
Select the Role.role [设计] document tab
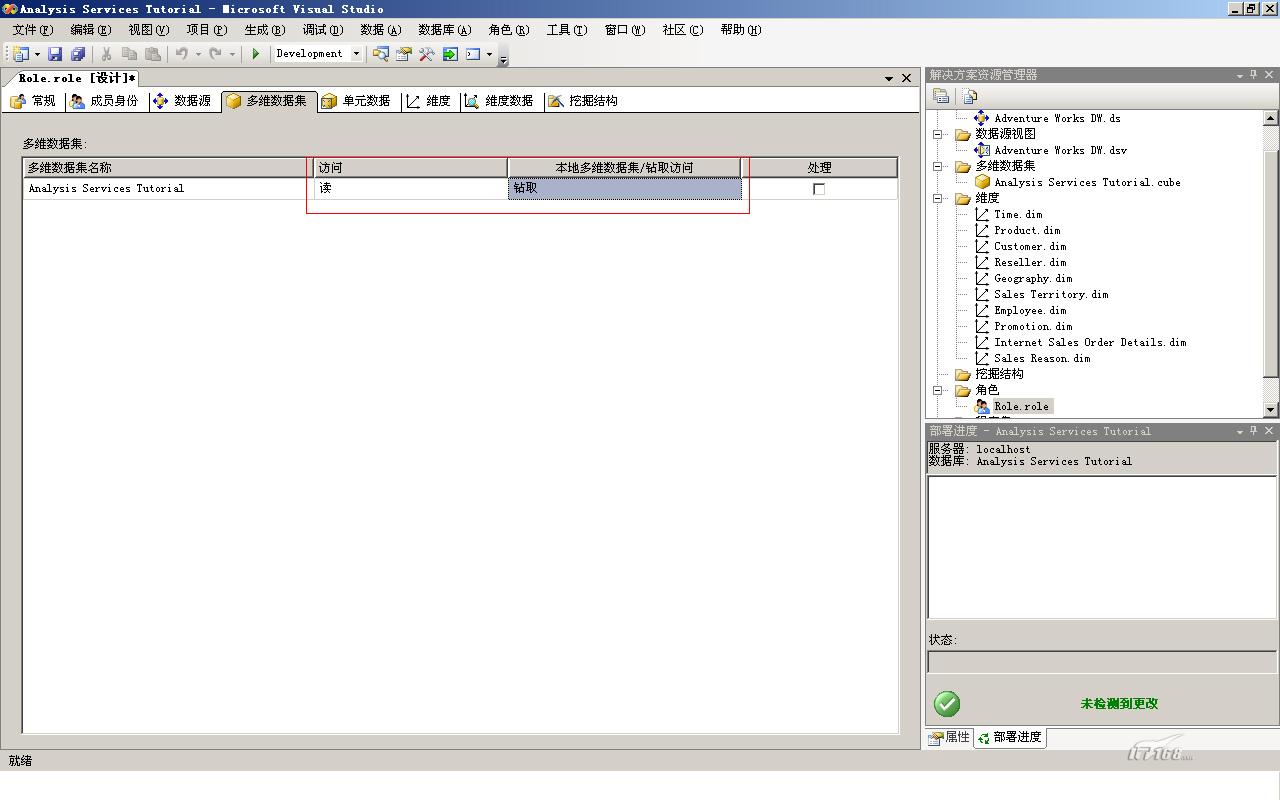(x=76, y=78)
